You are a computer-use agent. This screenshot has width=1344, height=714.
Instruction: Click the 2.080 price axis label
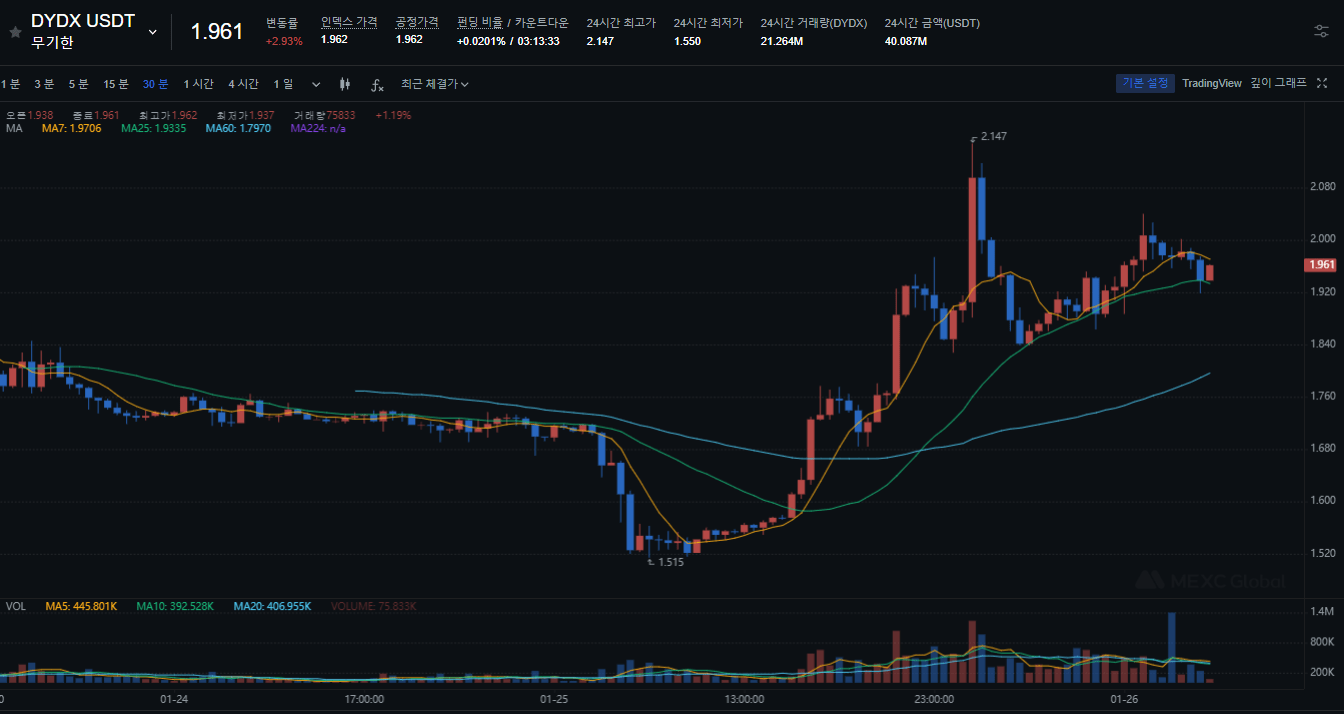(x=1323, y=186)
